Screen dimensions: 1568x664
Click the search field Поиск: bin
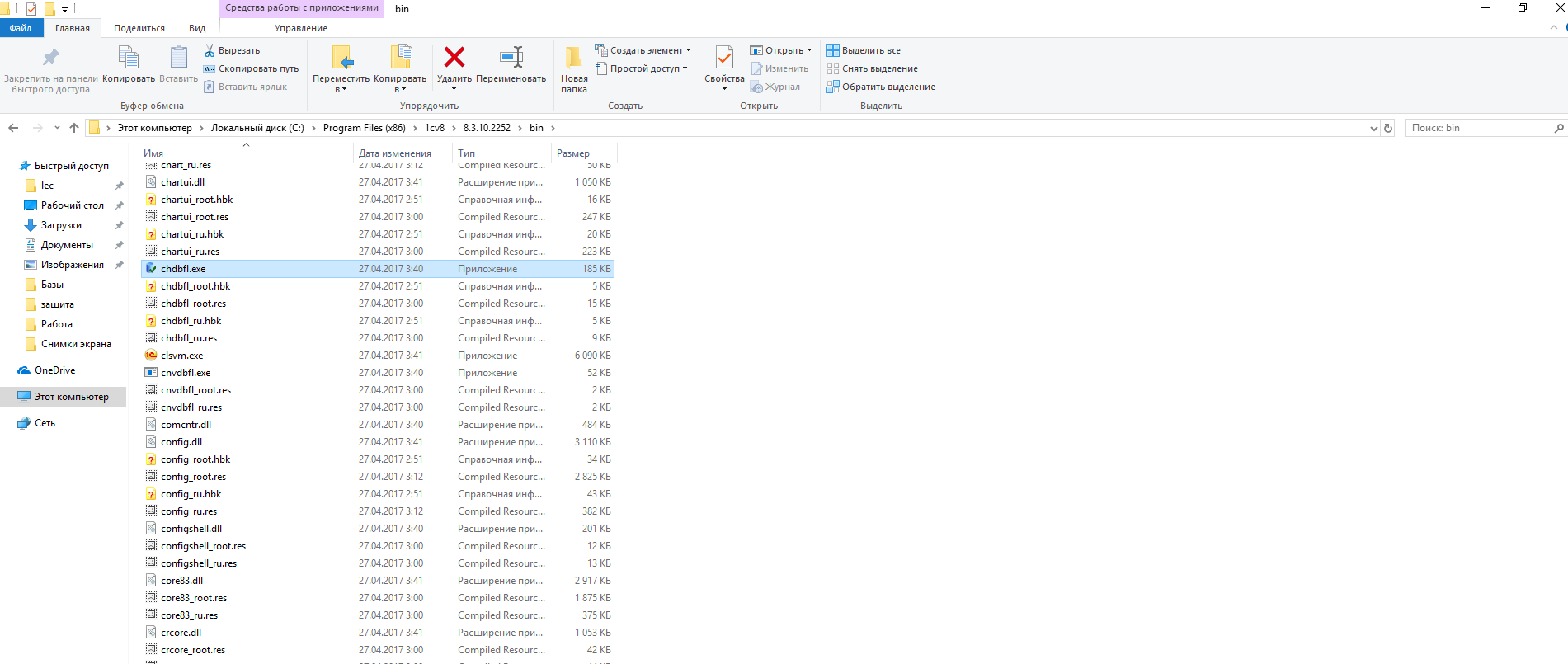pyautogui.click(x=1476, y=128)
